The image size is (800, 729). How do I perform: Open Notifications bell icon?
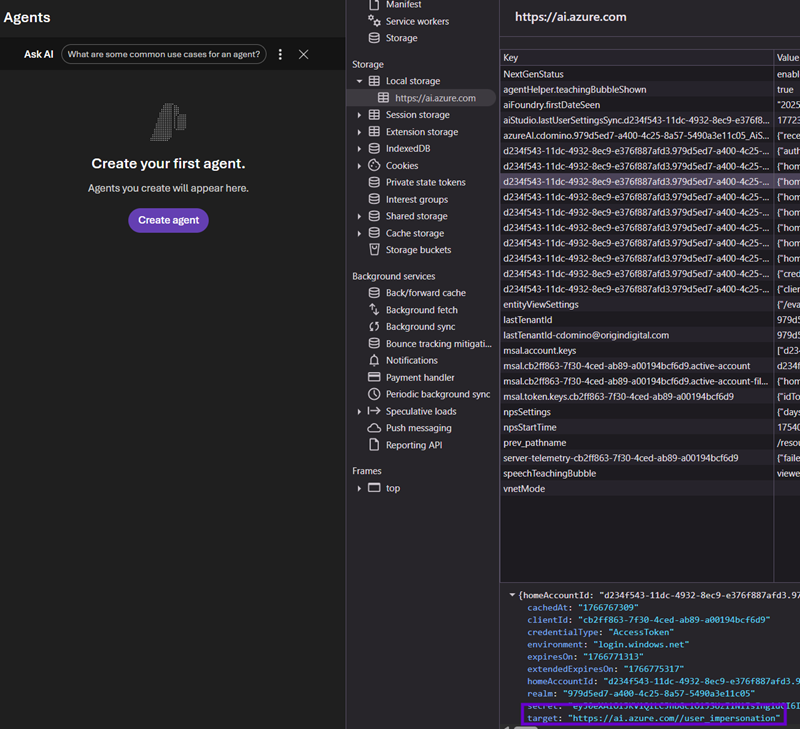(374, 361)
